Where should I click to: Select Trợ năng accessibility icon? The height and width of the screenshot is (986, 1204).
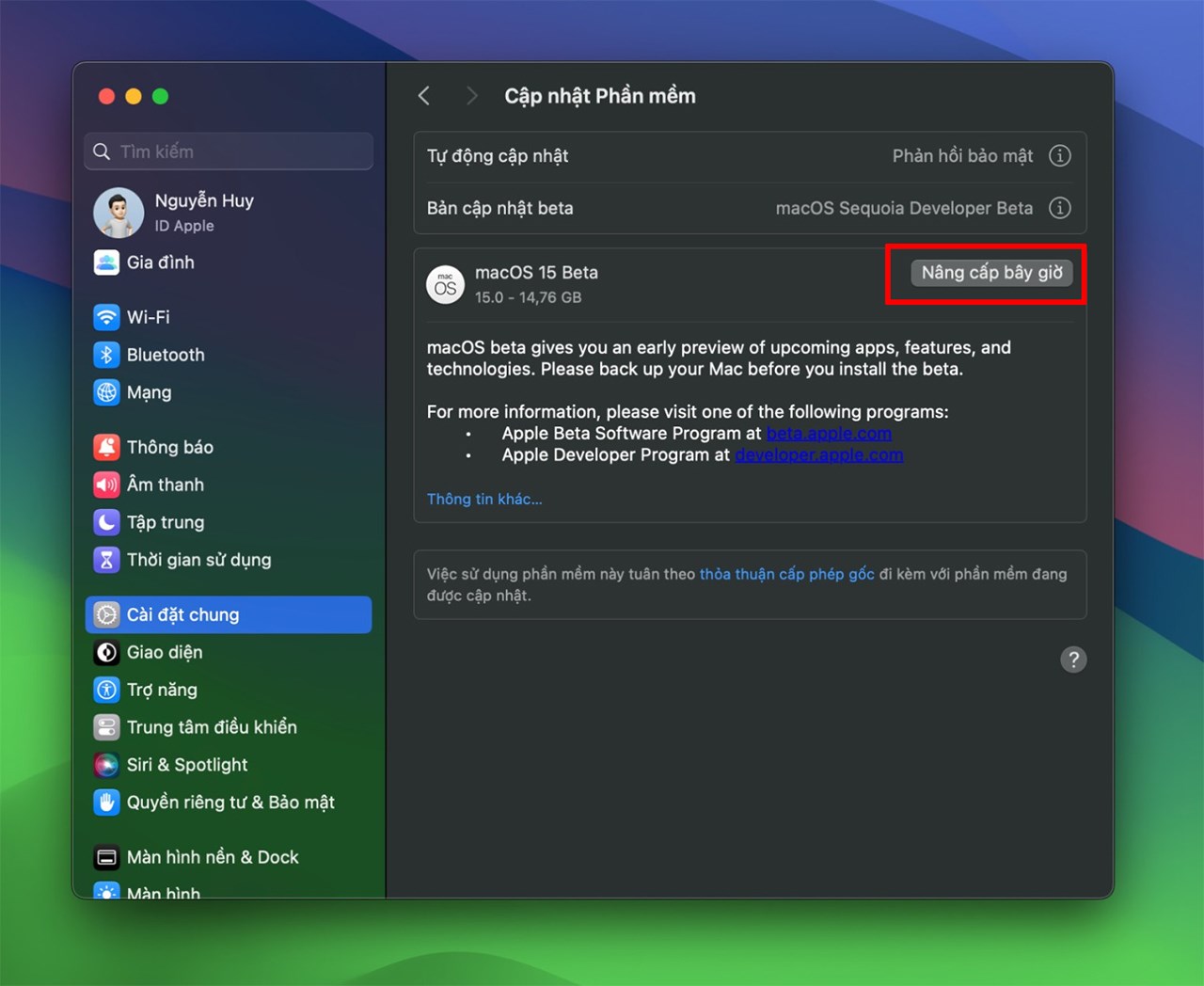[x=106, y=690]
